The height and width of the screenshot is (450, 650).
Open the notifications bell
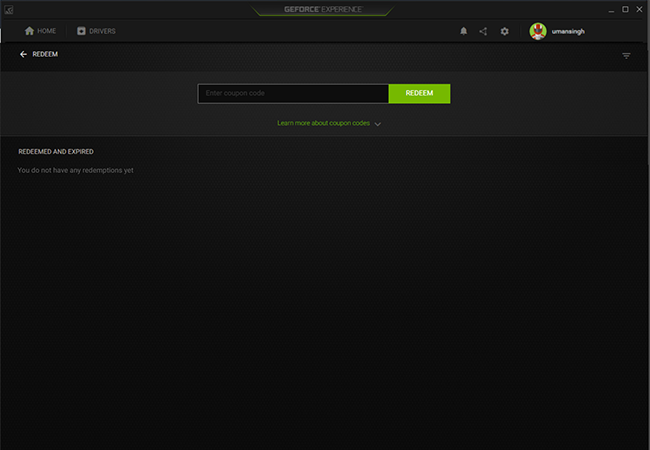pyautogui.click(x=463, y=31)
